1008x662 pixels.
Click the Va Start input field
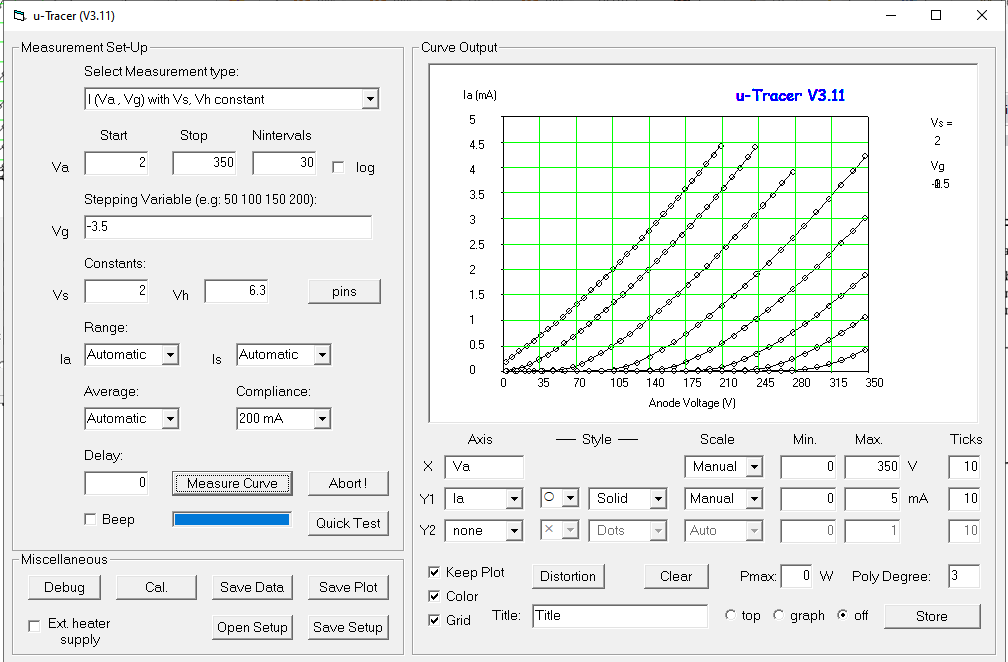pyautogui.click(x=116, y=163)
